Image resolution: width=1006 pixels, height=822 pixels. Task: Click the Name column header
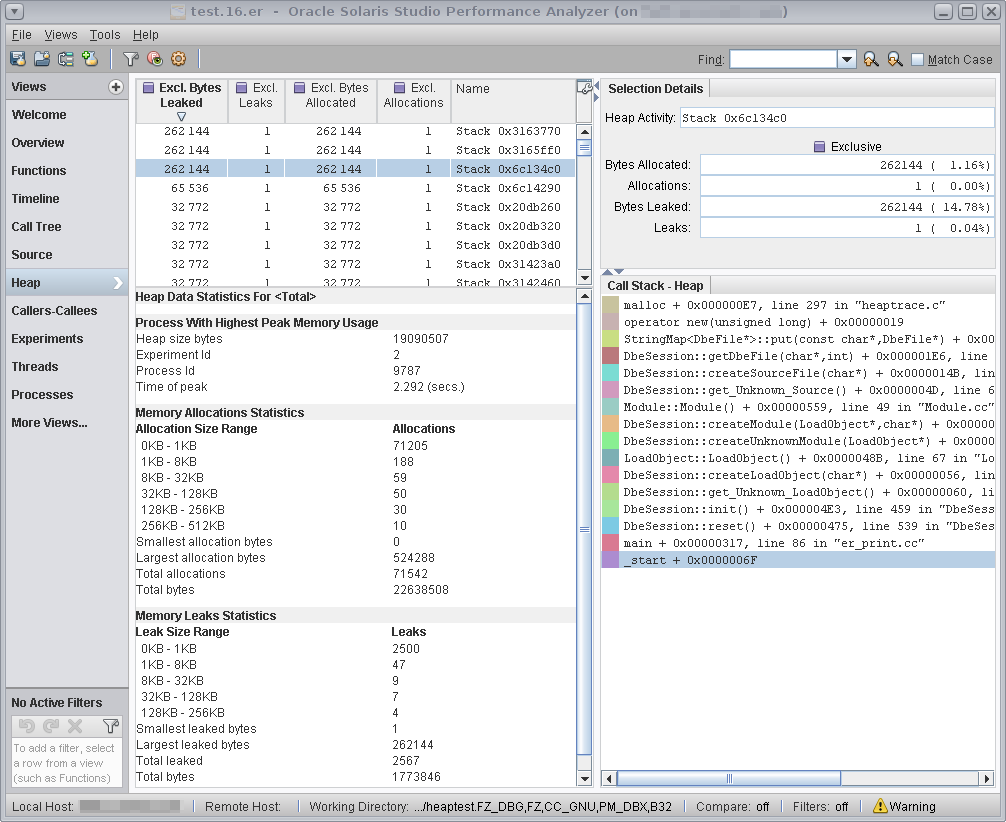coord(513,101)
